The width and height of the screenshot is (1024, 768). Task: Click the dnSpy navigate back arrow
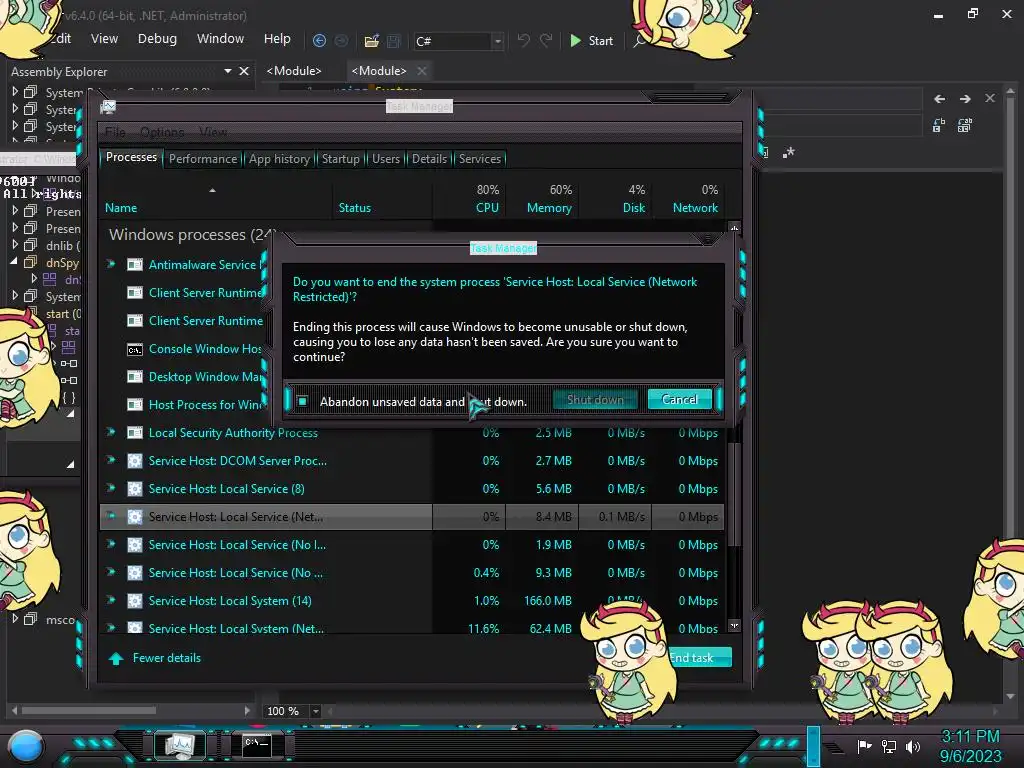319,40
